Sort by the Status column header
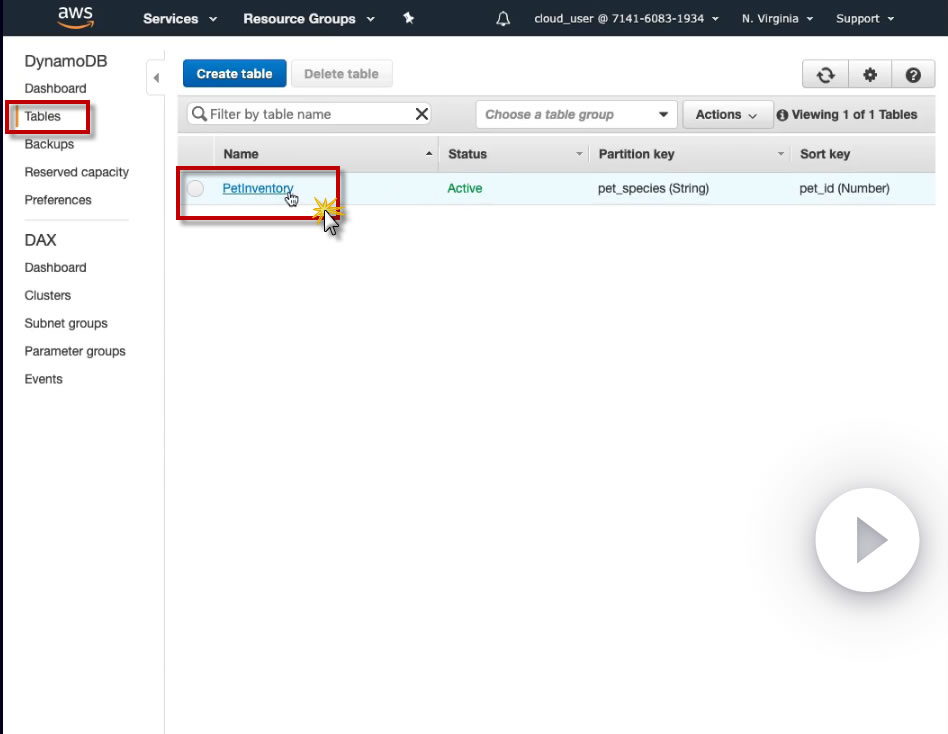Screen dimensions: 948x734 coord(514,154)
